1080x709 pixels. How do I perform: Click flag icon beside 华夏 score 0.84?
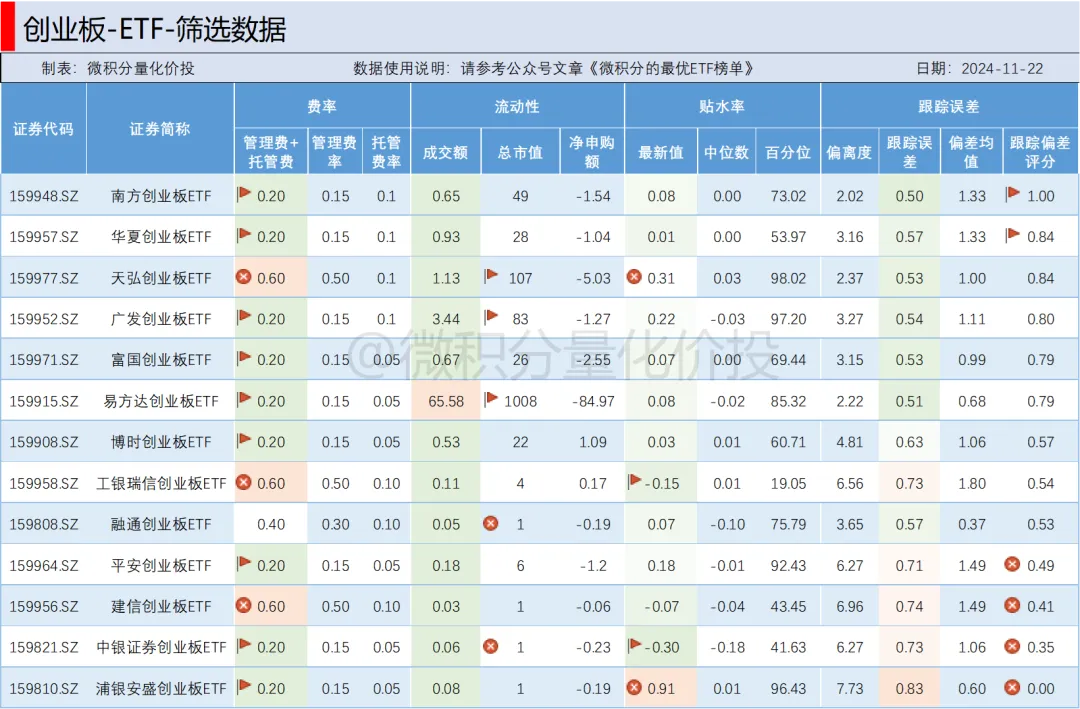1013,235
